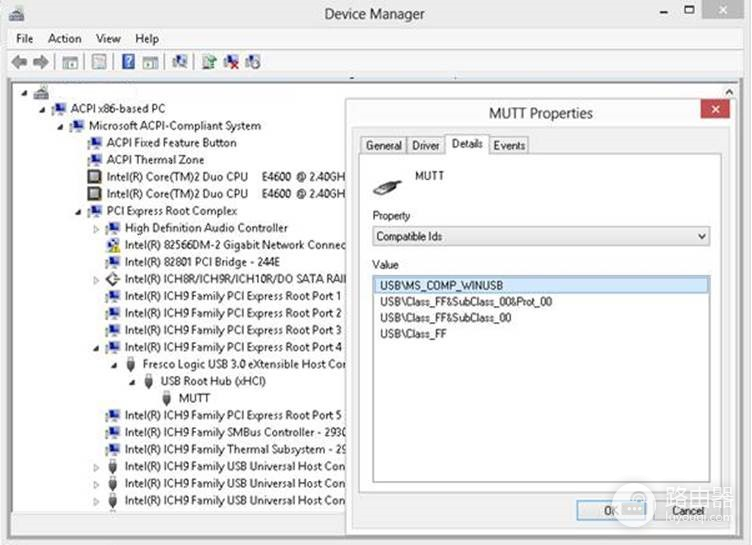Click the Update driver software toolbar icon
The image size is (752, 545).
[x=209, y=62]
